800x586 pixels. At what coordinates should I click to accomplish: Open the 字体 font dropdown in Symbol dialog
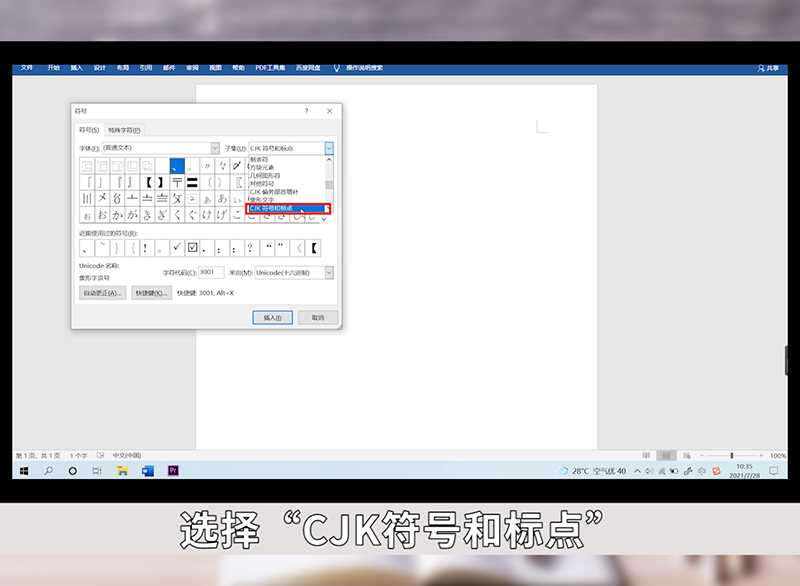click(x=215, y=148)
